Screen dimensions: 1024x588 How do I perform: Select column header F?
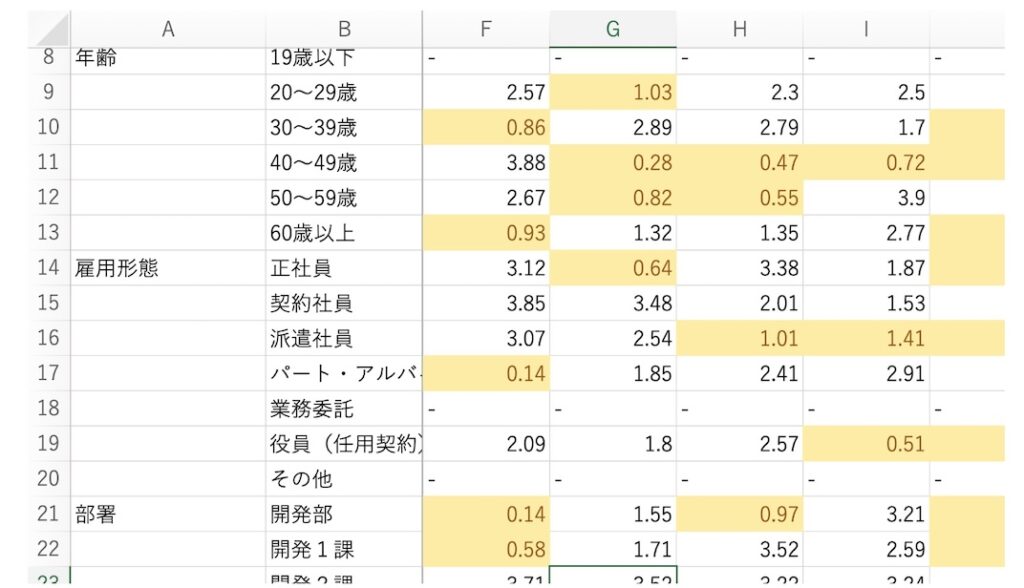[x=486, y=28]
